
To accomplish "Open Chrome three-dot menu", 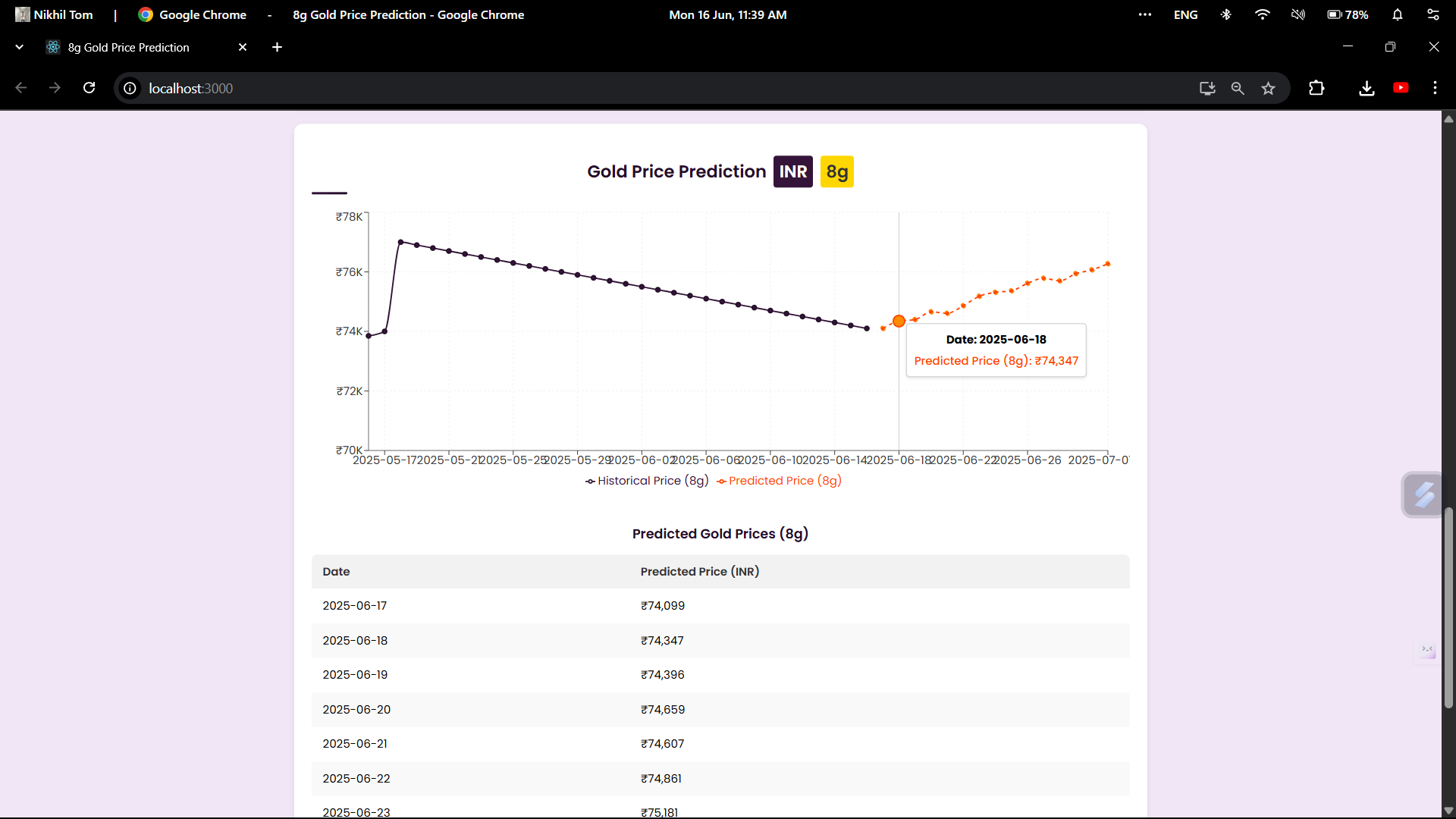I will pyautogui.click(x=1435, y=88).
